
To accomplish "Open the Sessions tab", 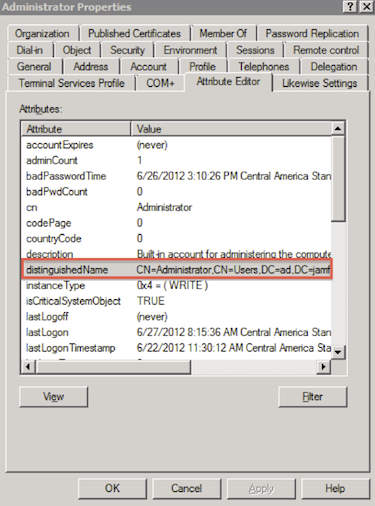I will point(255,50).
